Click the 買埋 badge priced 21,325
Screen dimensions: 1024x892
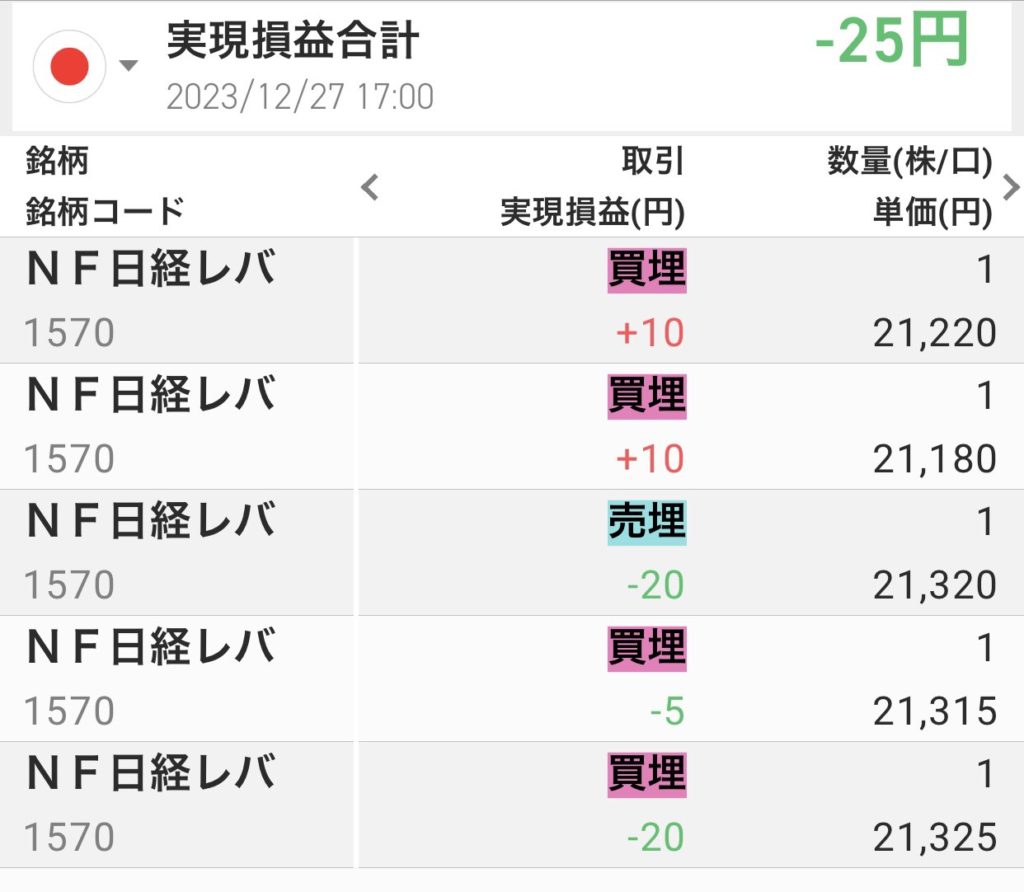pyautogui.click(x=647, y=775)
